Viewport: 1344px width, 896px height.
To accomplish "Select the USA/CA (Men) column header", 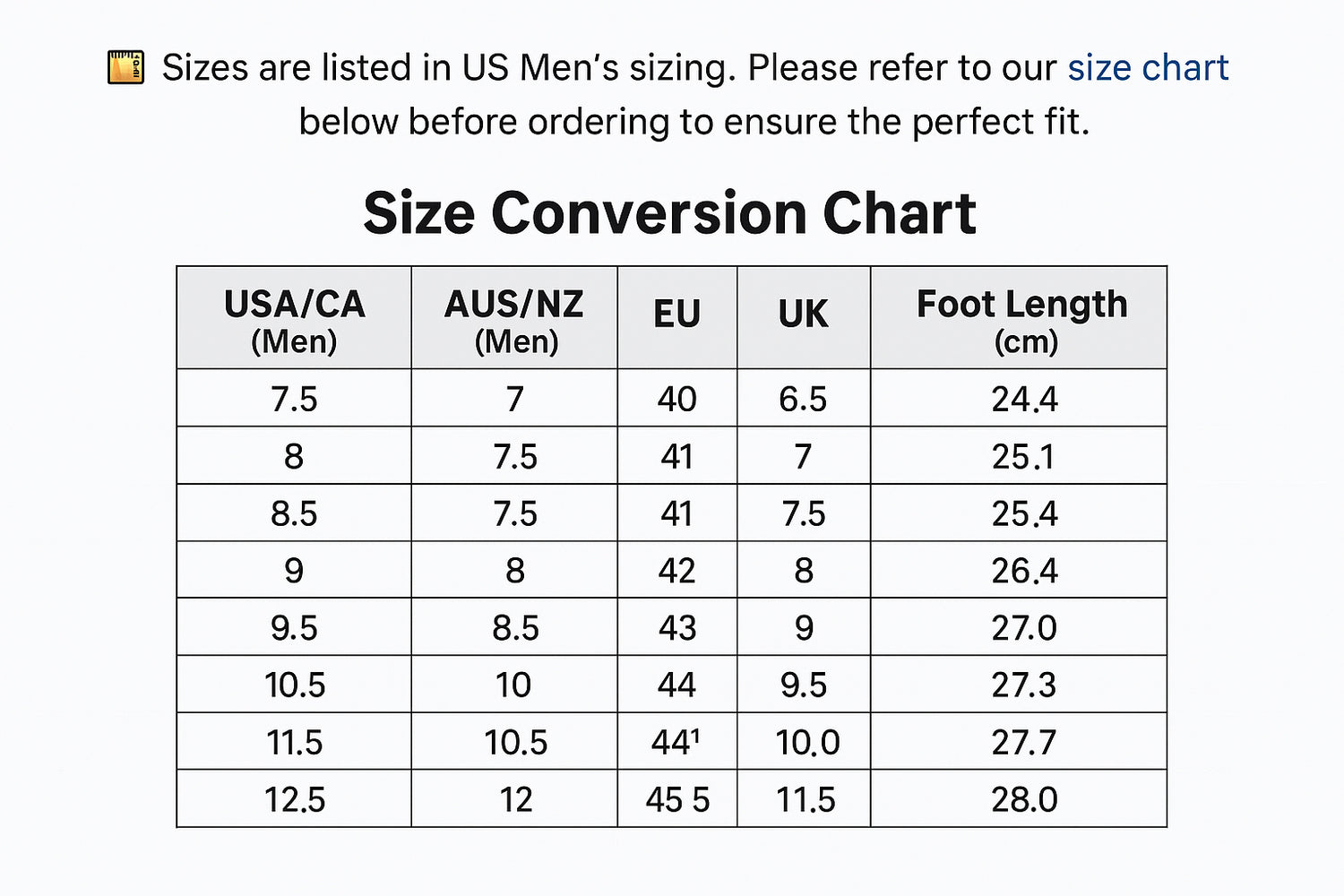I will (294, 319).
